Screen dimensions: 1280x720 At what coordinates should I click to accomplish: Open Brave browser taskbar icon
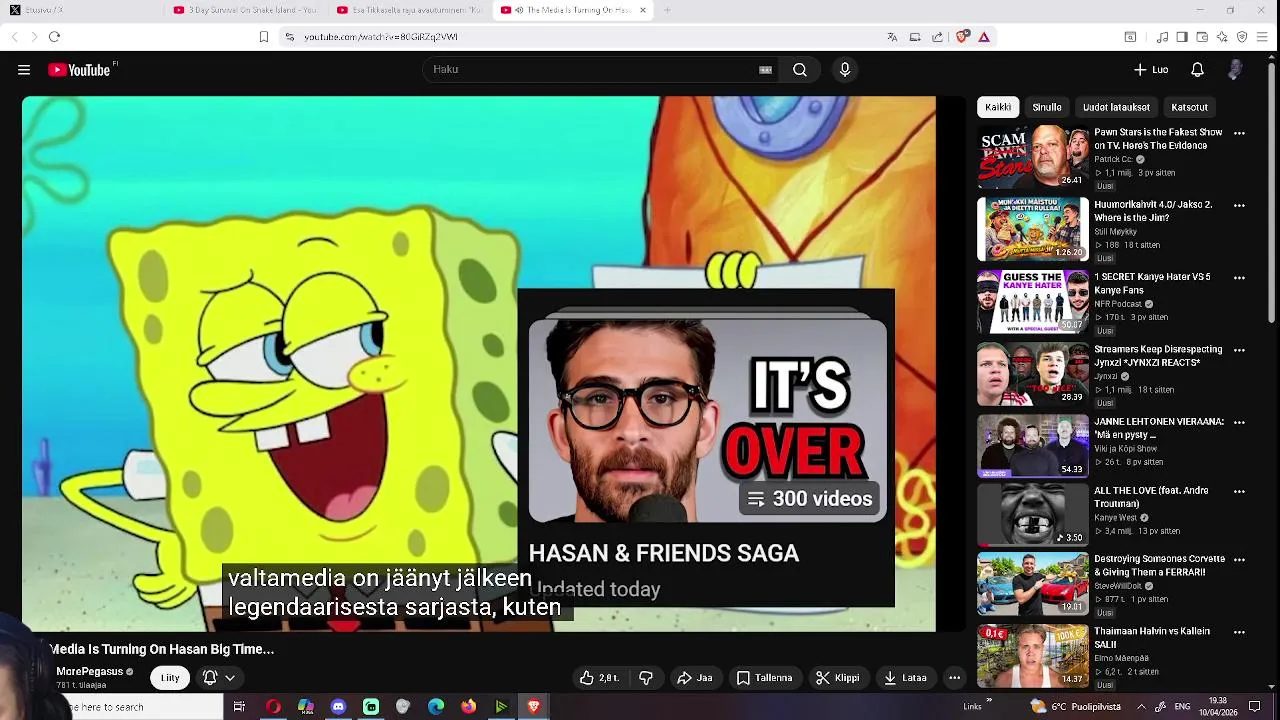533,707
